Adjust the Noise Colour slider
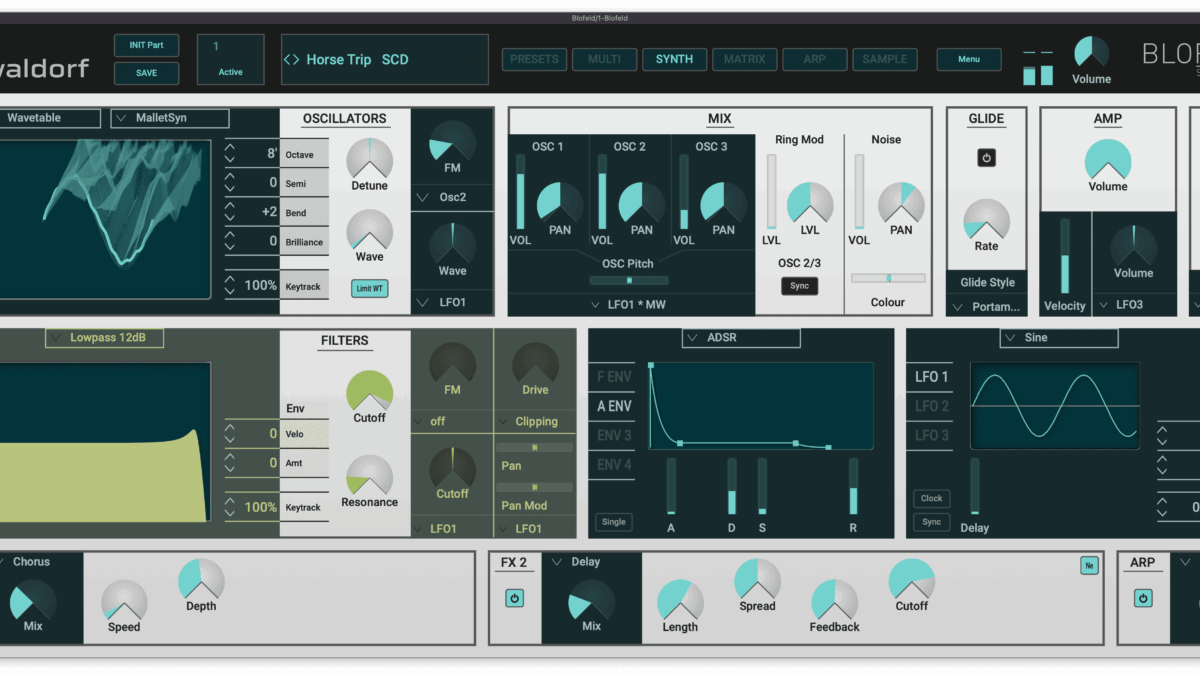The image size is (1200, 675). (x=887, y=278)
